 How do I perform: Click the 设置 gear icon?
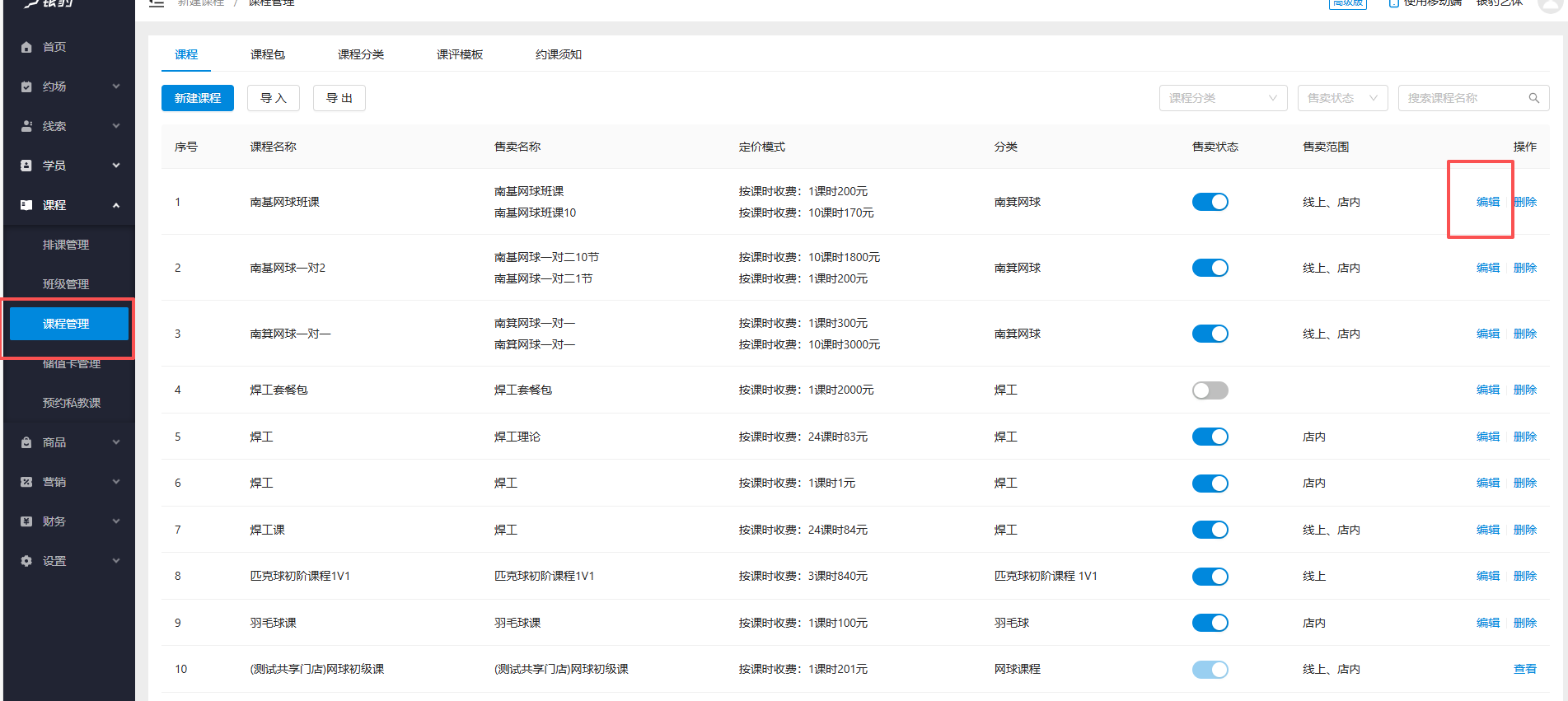tap(26, 561)
